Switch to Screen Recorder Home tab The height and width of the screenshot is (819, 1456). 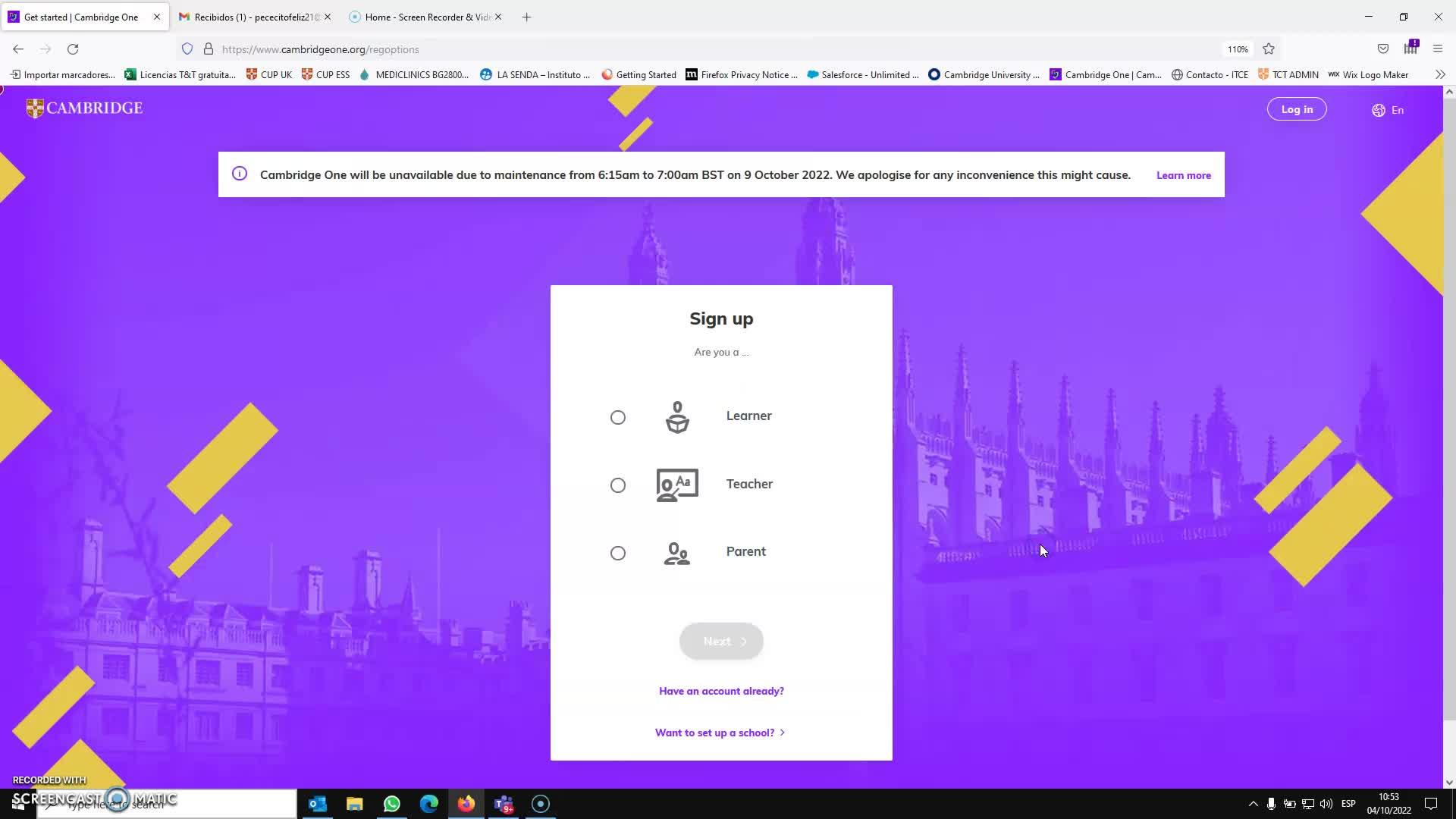click(426, 17)
